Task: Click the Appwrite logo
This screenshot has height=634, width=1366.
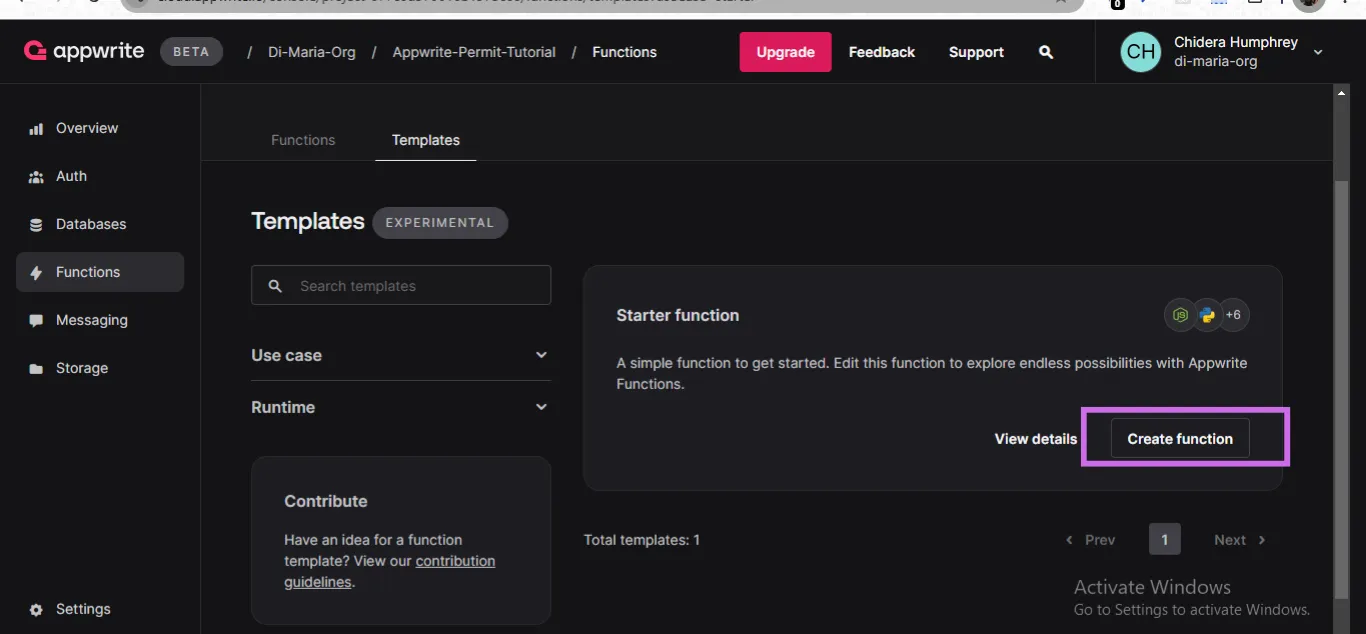Action: pos(84,51)
